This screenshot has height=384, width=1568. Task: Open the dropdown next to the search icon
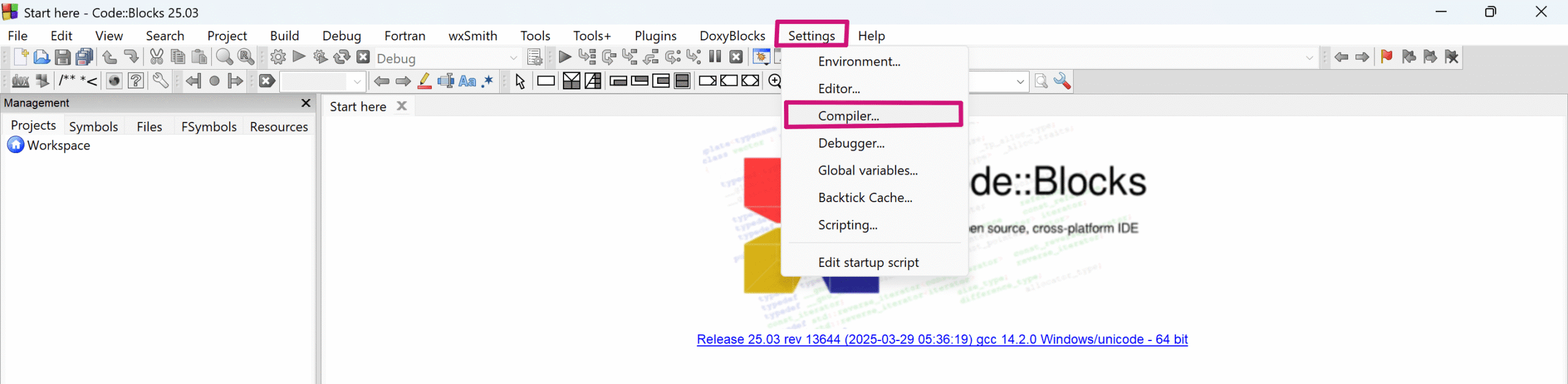1020,81
